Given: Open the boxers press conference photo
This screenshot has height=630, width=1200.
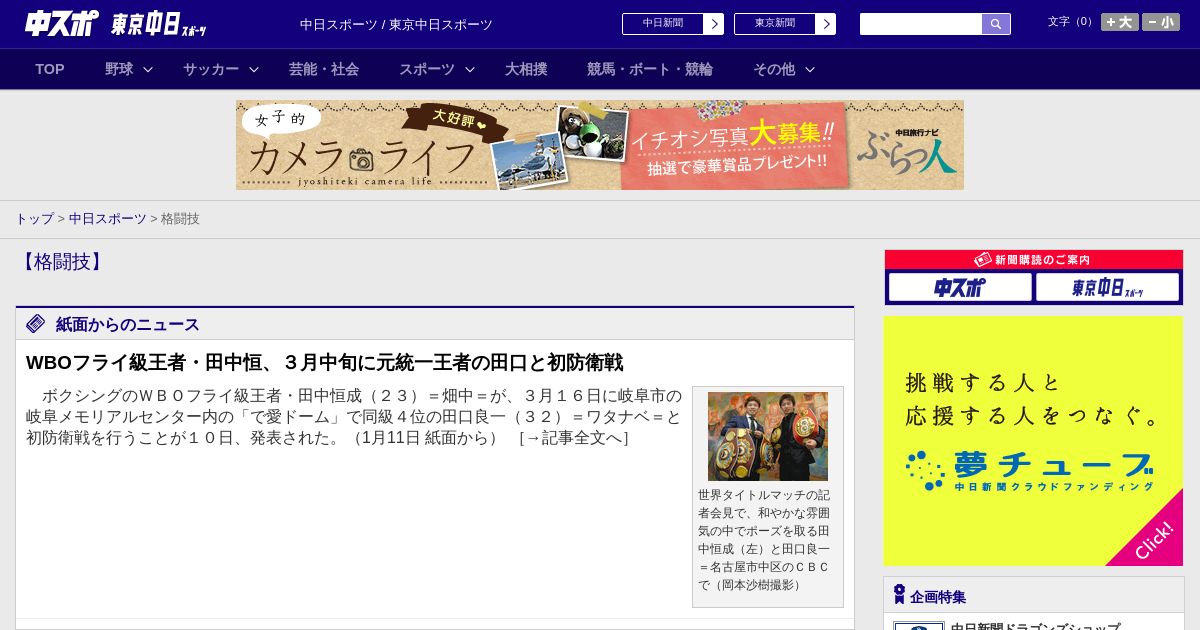Looking at the screenshot, I should tap(768, 436).
